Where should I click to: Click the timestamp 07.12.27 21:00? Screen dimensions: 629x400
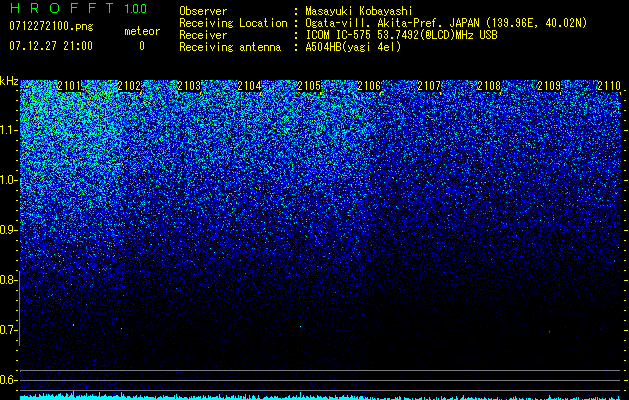pyautogui.click(x=51, y=46)
